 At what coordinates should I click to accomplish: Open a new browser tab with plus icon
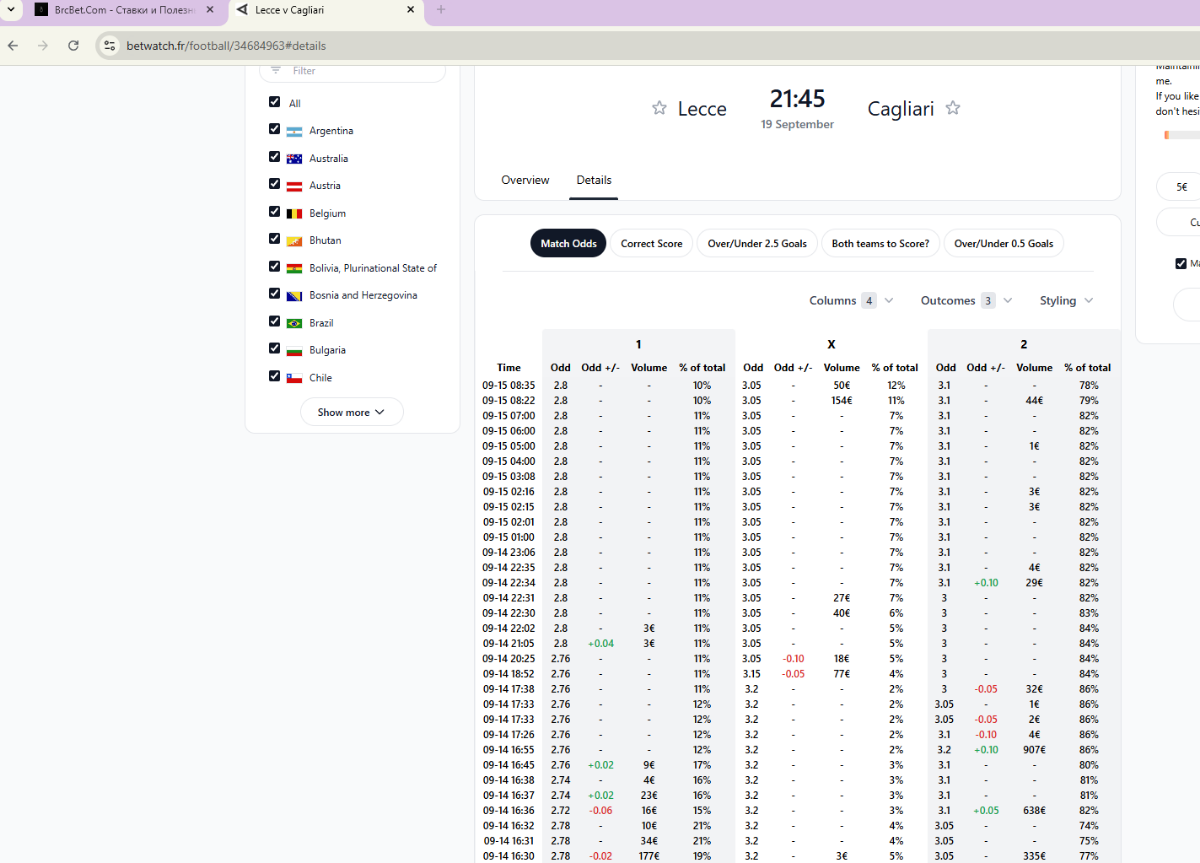click(441, 10)
